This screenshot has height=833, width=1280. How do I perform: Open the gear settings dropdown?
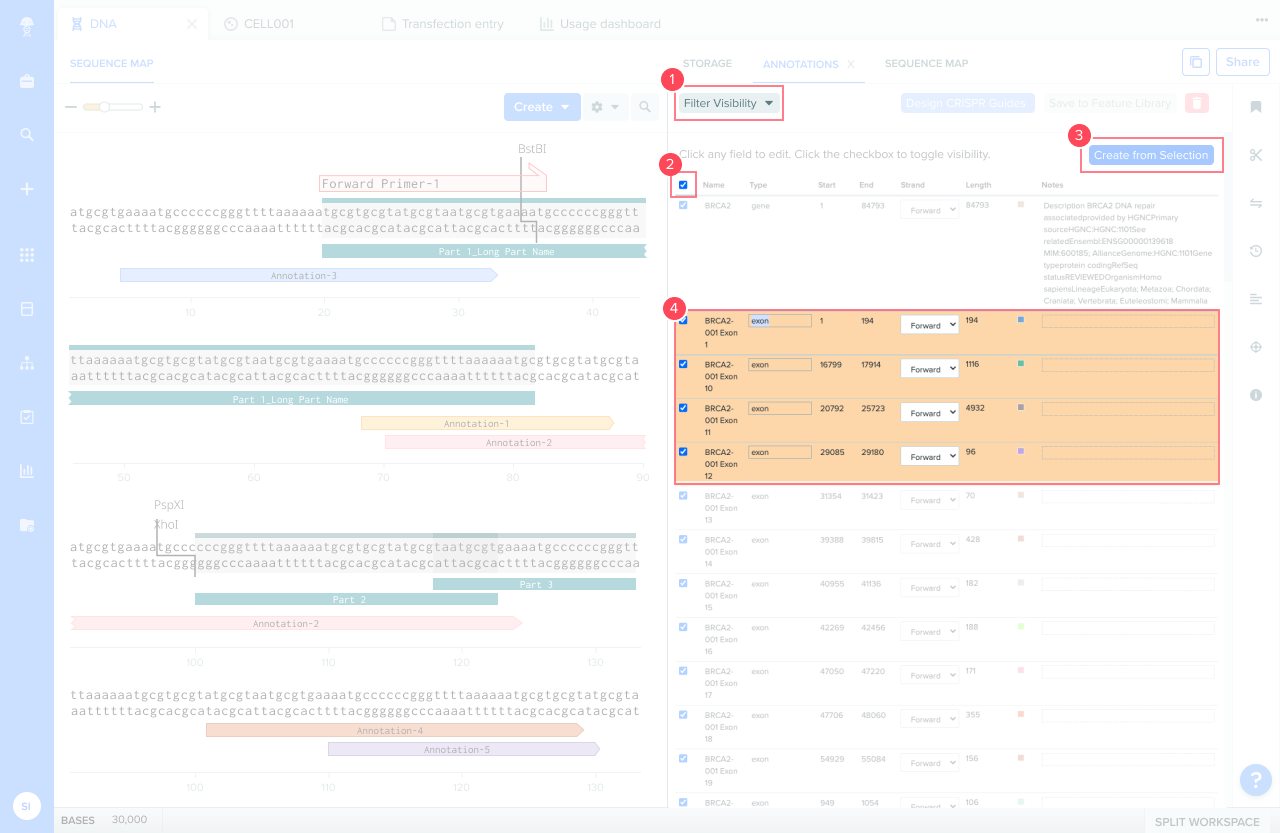[x=605, y=107]
